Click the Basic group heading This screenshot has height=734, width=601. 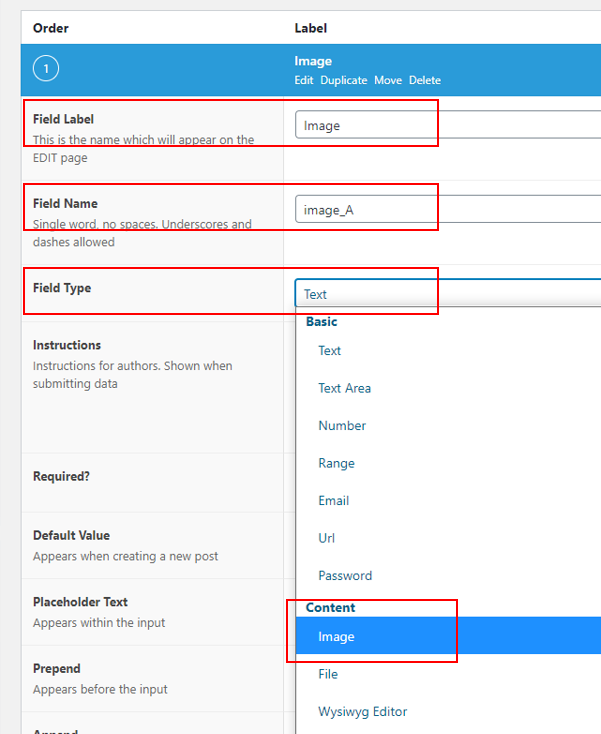pyautogui.click(x=322, y=322)
